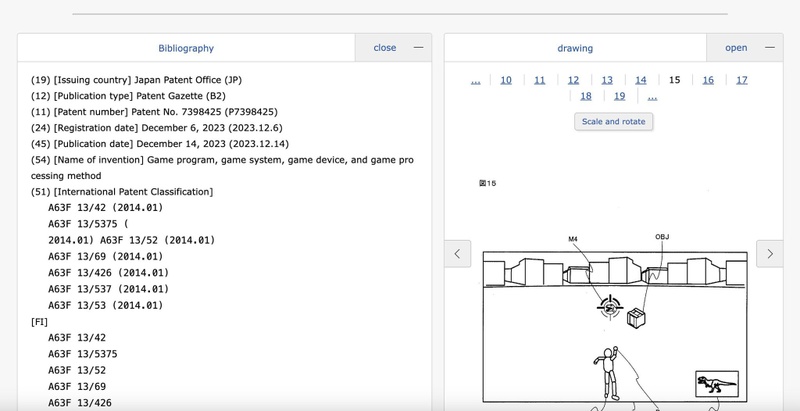The image size is (800, 411).
Task: Click the Name of invention Game program line
Action: coord(222,168)
